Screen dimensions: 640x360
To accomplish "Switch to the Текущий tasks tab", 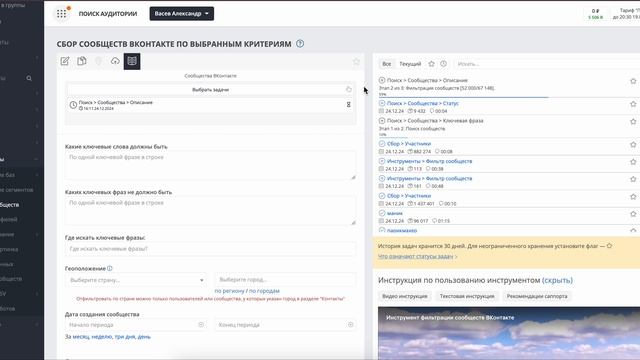I will click(x=410, y=64).
